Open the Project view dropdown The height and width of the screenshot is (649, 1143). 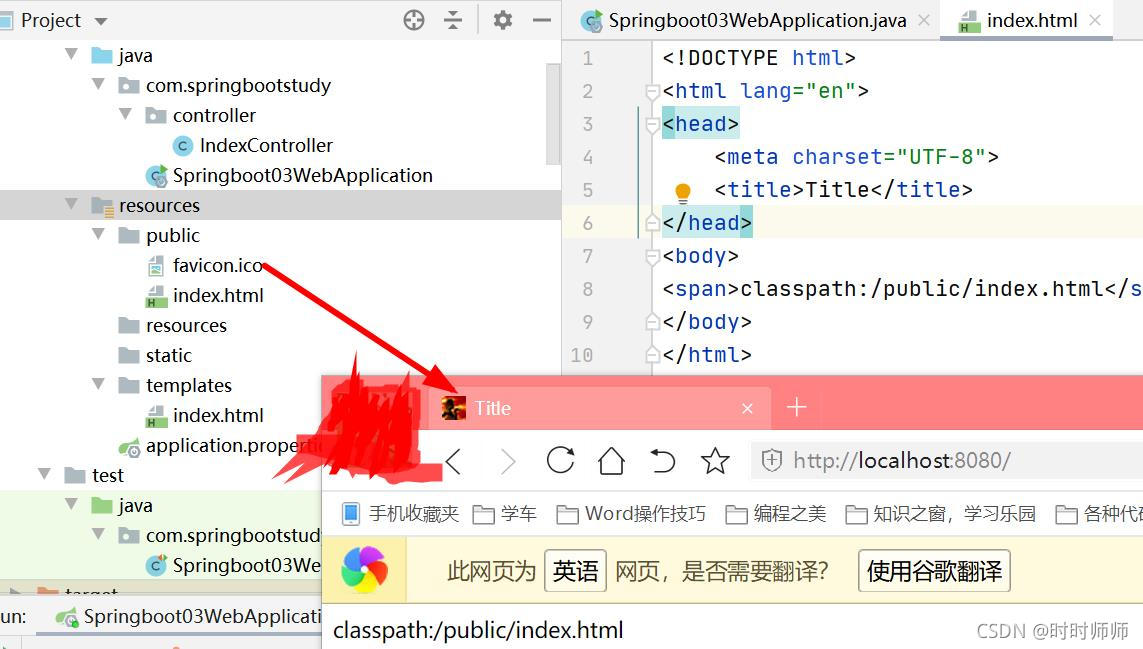(101, 21)
